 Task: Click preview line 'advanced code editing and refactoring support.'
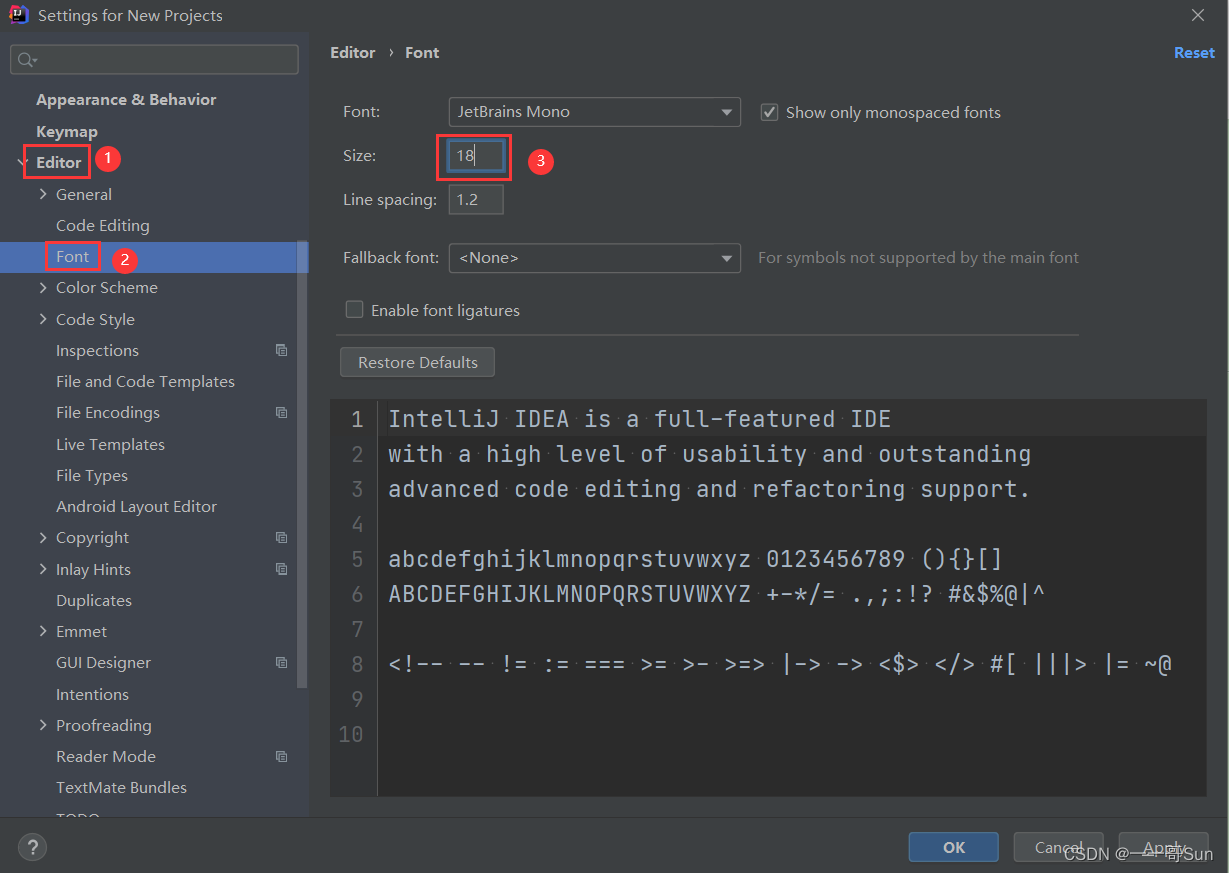click(709, 489)
